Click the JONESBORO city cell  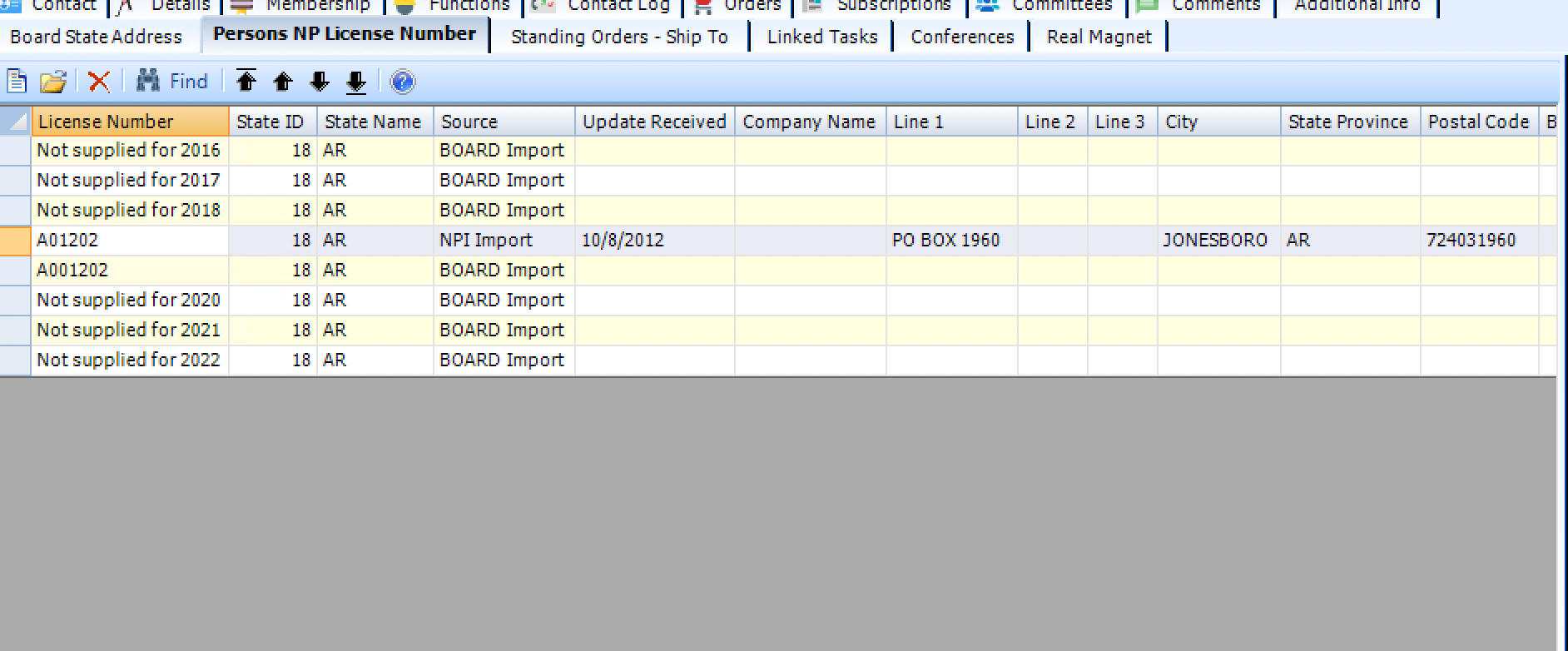coord(1215,240)
